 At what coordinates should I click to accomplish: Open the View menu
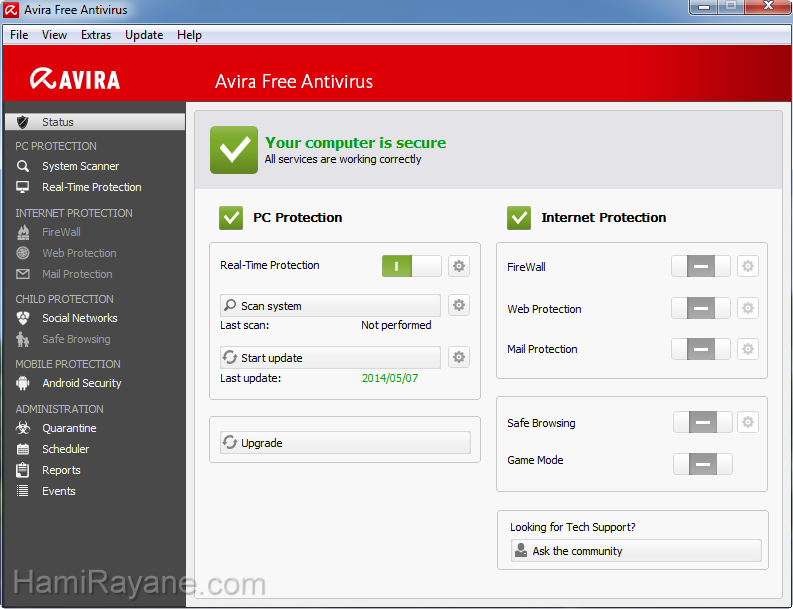[54, 35]
